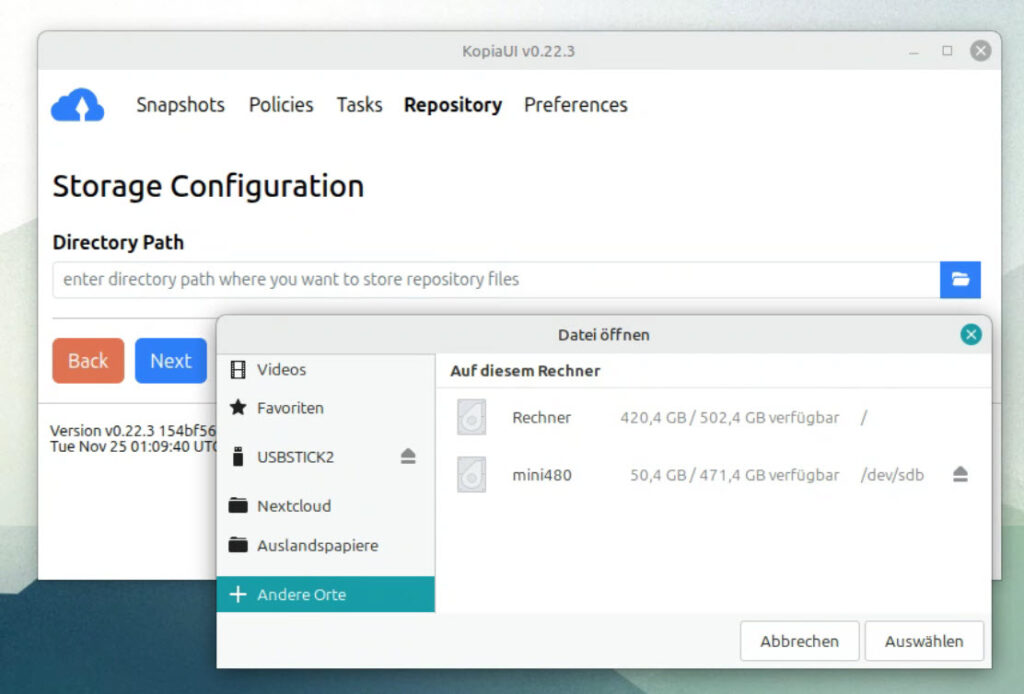
Task: Eject the mini480 drive
Action: pyautogui.click(x=960, y=475)
